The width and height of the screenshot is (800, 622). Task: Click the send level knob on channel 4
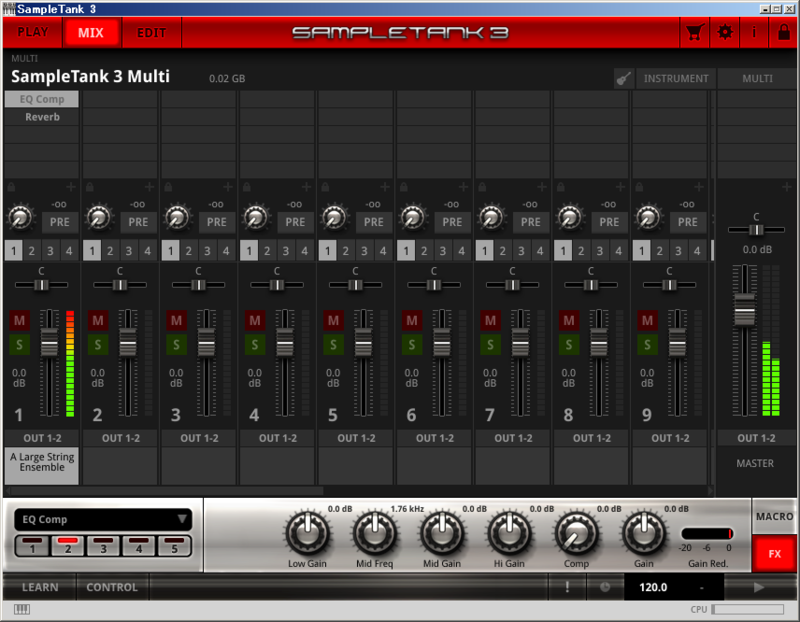[256, 217]
